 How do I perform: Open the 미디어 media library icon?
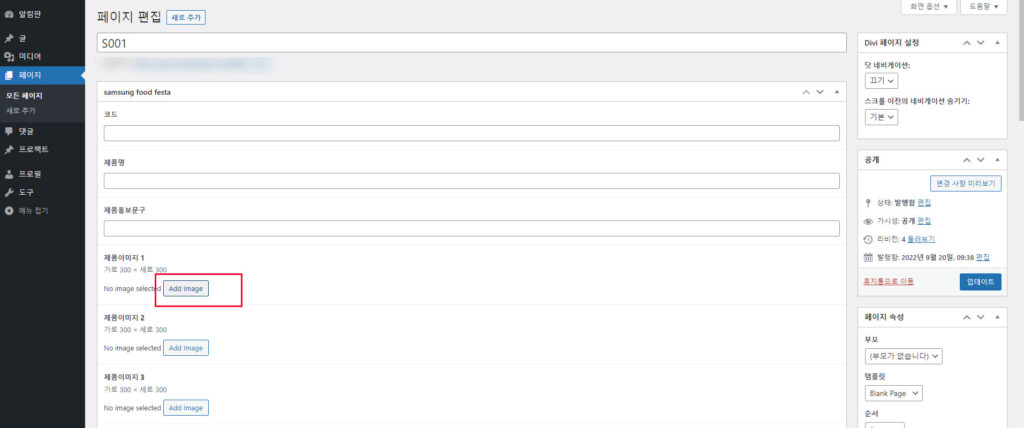point(8,57)
